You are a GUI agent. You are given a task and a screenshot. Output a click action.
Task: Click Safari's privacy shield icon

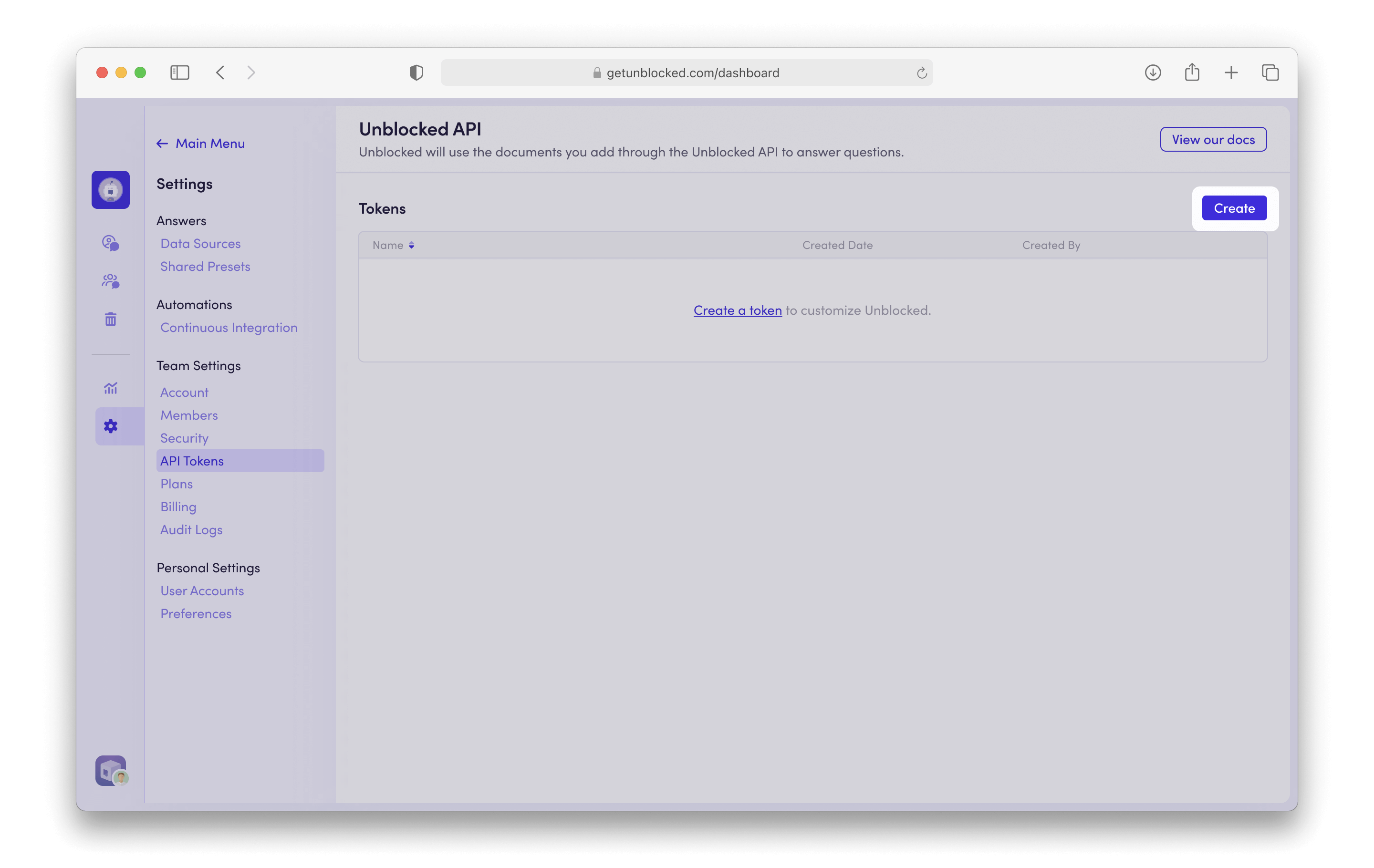click(416, 72)
